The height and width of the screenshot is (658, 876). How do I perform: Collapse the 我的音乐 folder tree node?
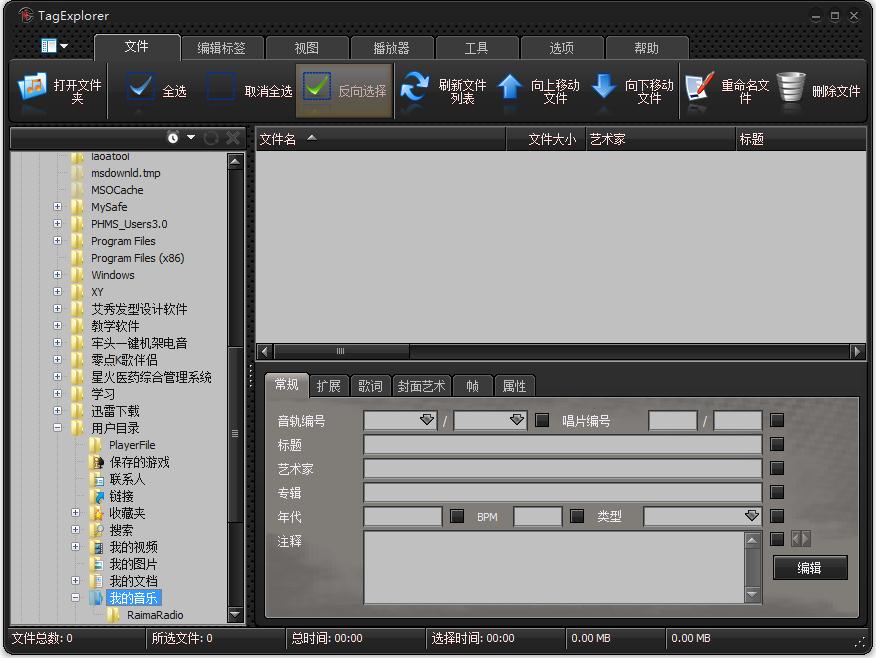[x=75, y=598]
